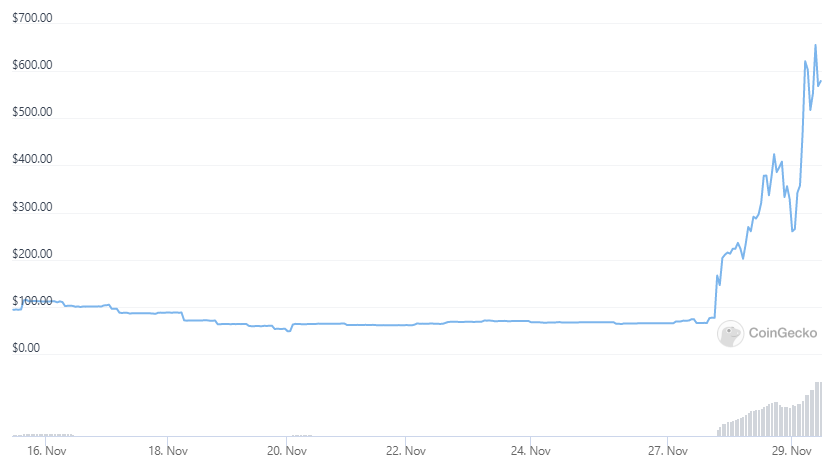Click the CoinGecko watermark text
838x463 pixels.
point(782,333)
